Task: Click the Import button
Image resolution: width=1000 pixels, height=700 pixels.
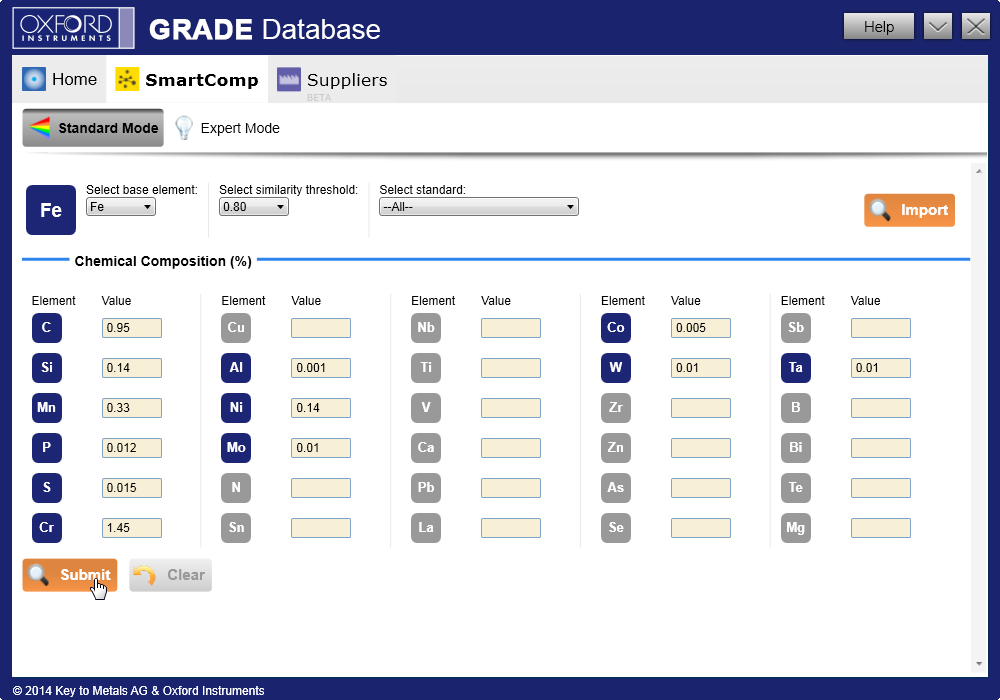Action: (x=909, y=210)
